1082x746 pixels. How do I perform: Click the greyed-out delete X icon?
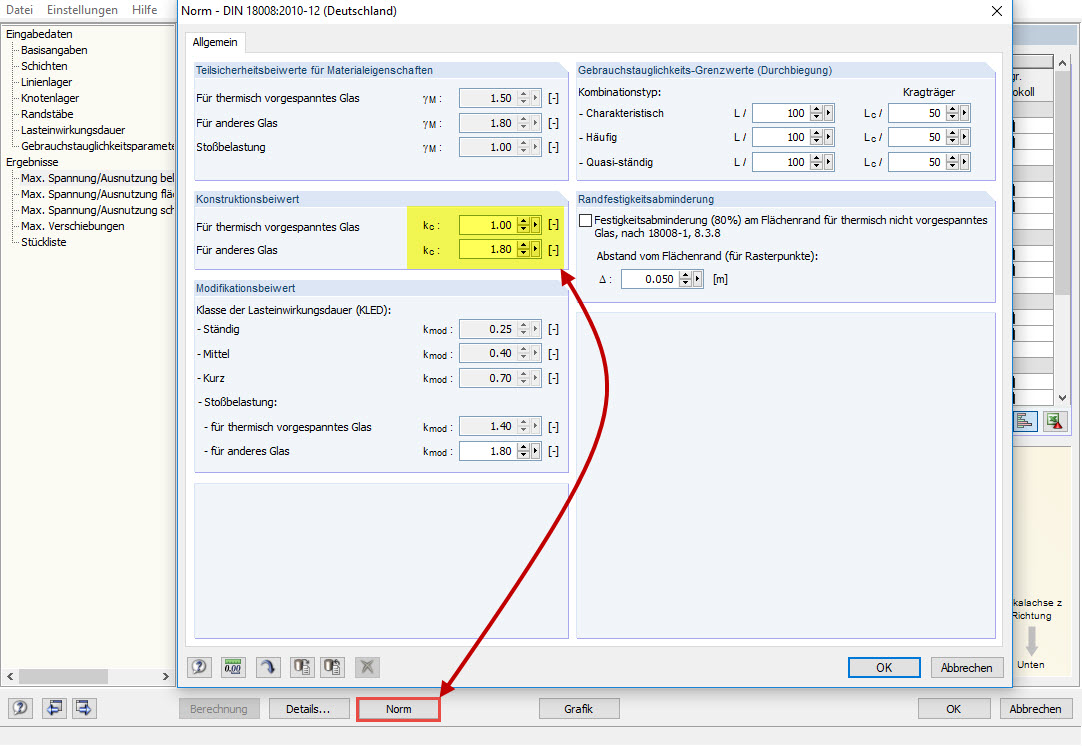coord(367,667)
